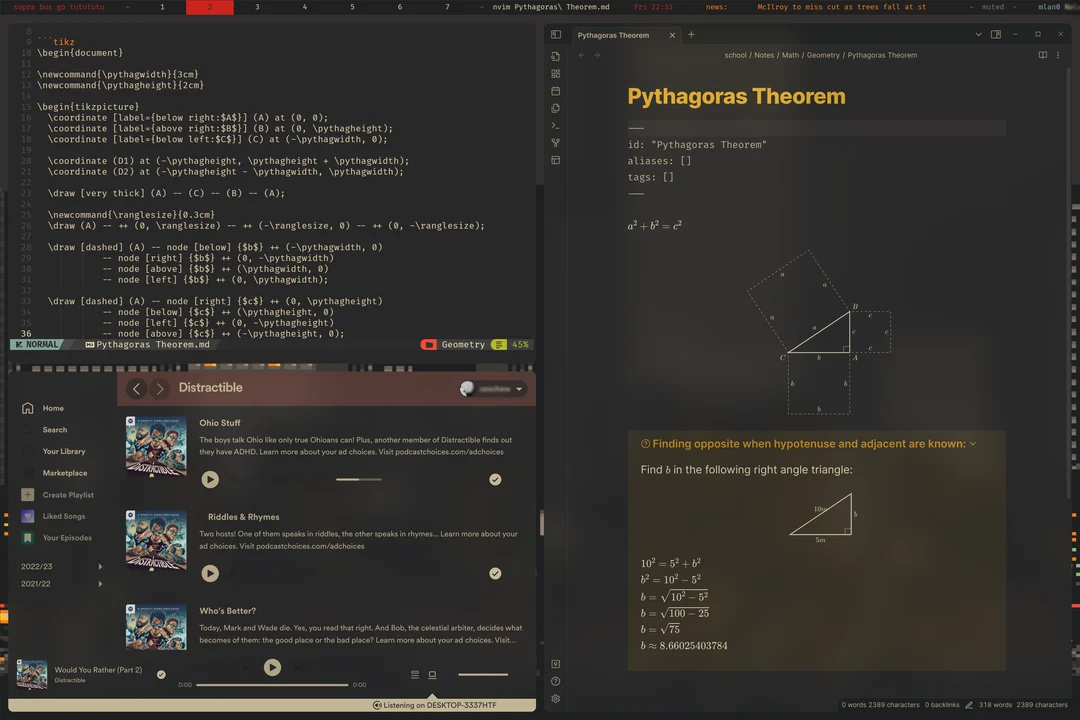Open Obsidian settings via gear icon

[557, 698]
